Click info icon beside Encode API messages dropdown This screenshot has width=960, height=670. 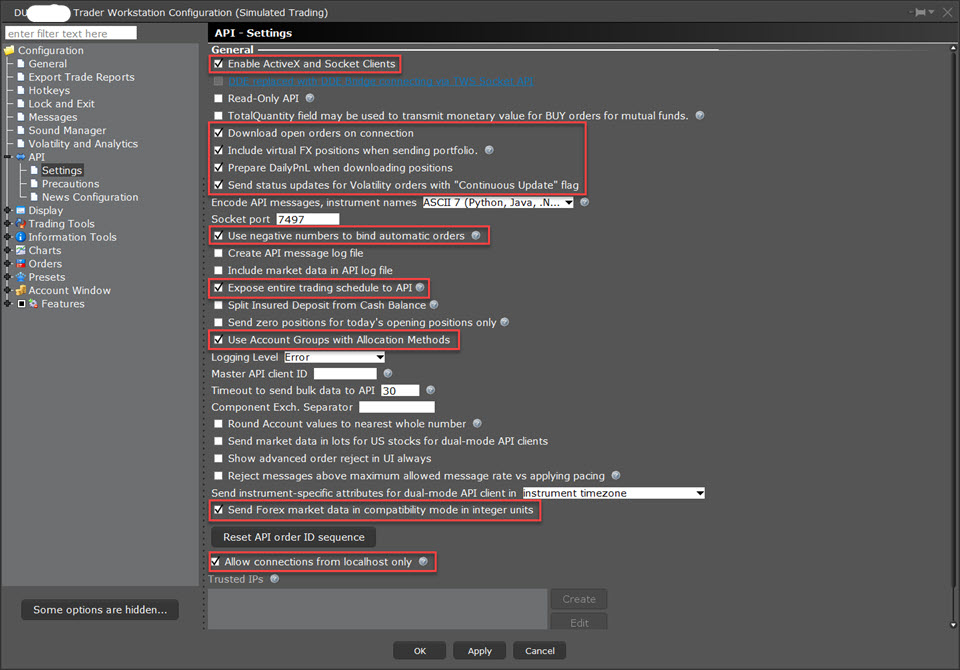click(x=584, y=202)
